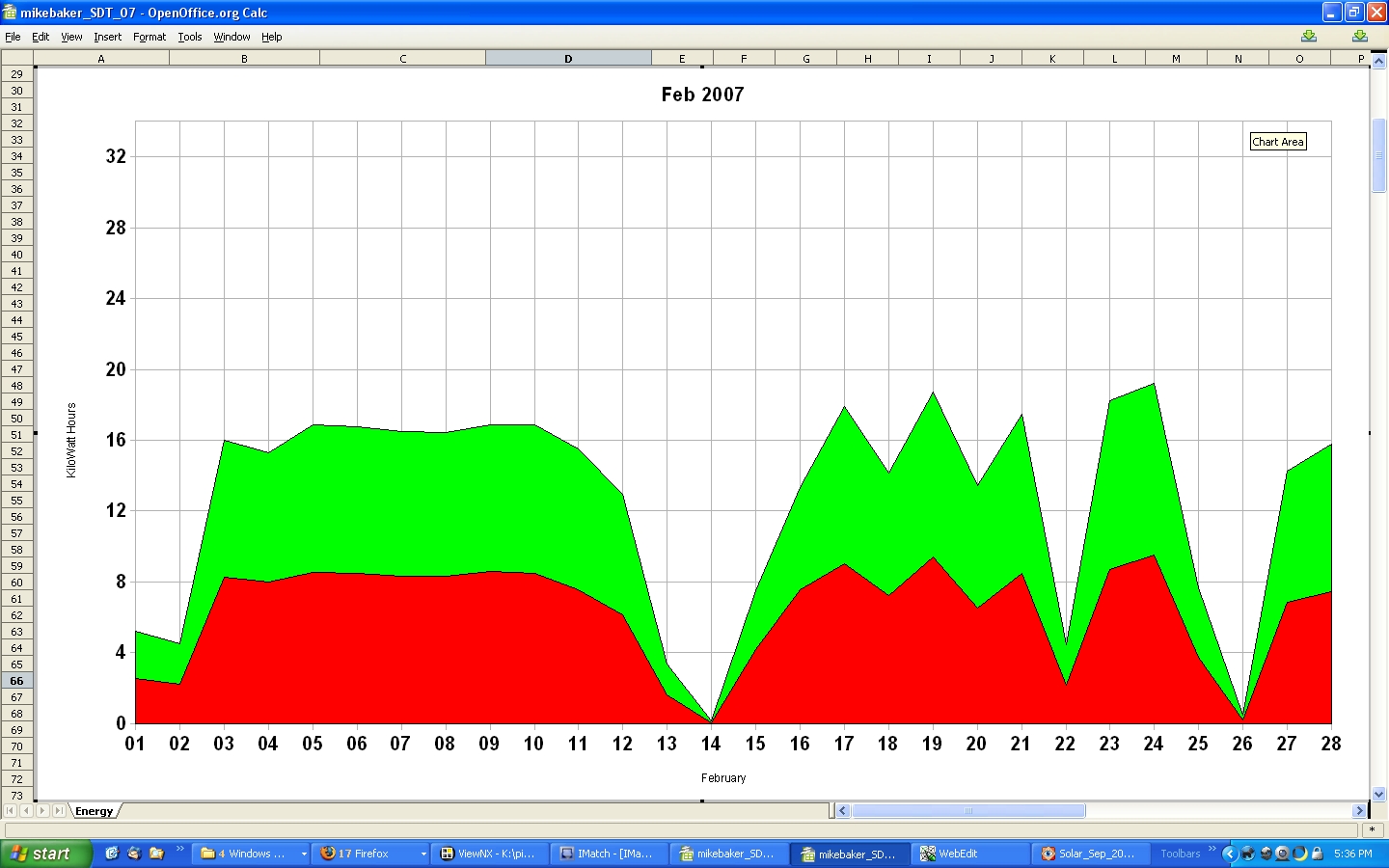1389x868 pixels.
Task: Click the horizontal scrollbar thumb
Action: point(967,811)
